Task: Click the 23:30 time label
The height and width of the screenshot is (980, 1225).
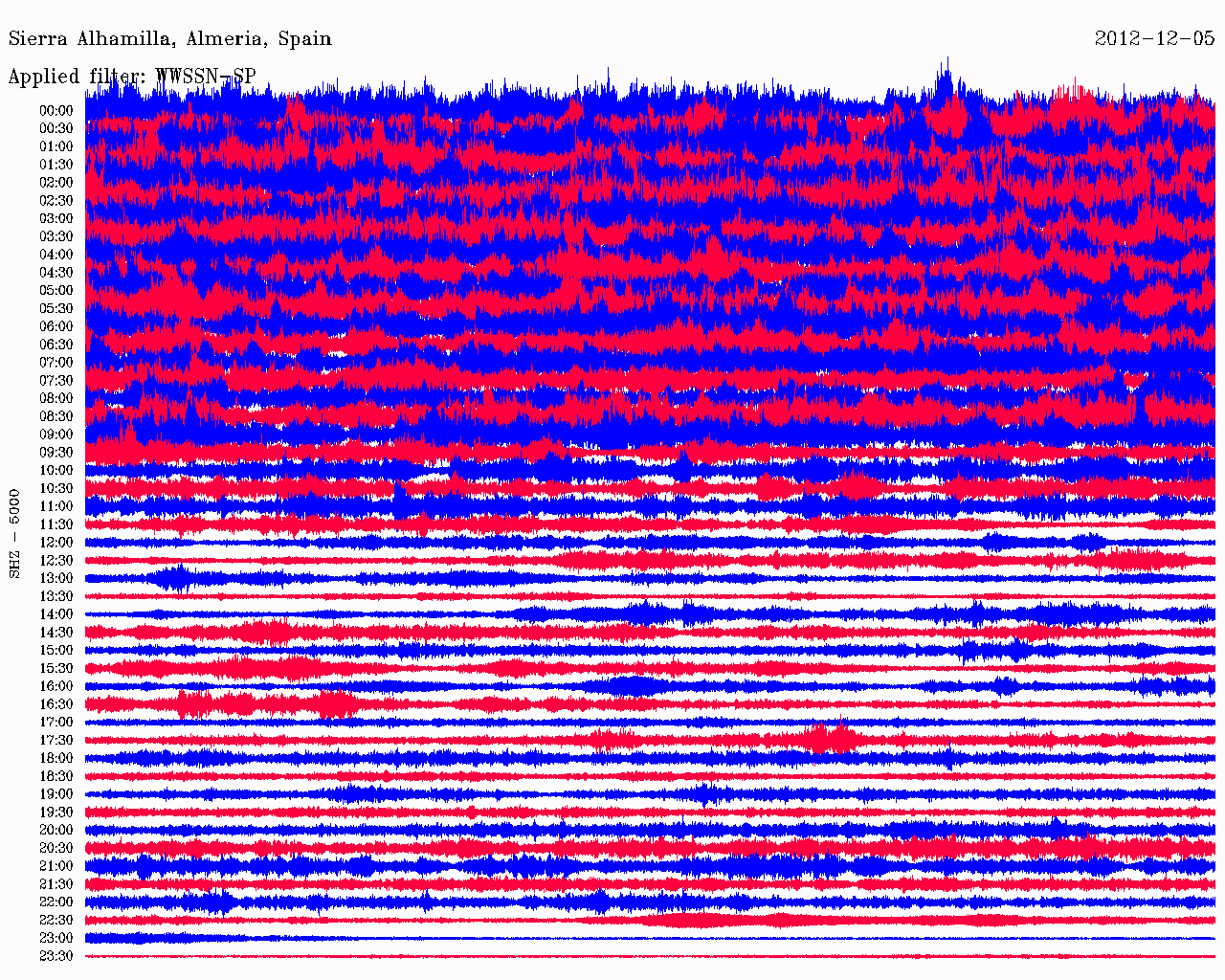Action: click(56, 956)
